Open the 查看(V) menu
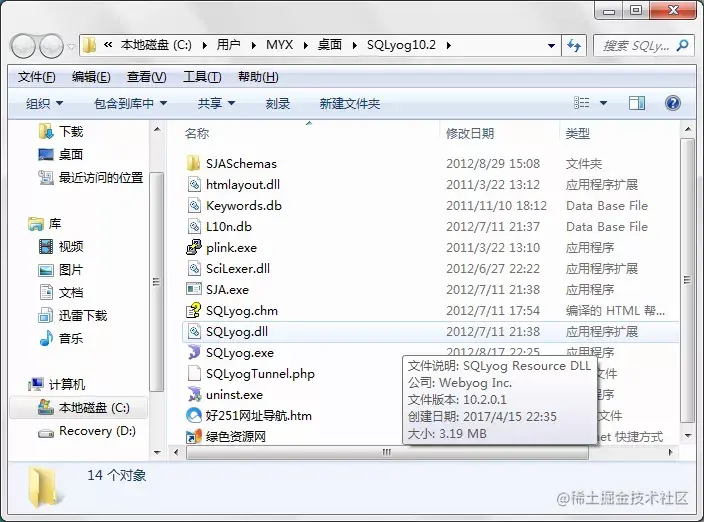Screen dimensions: 704x522 [x=146, y=77]
